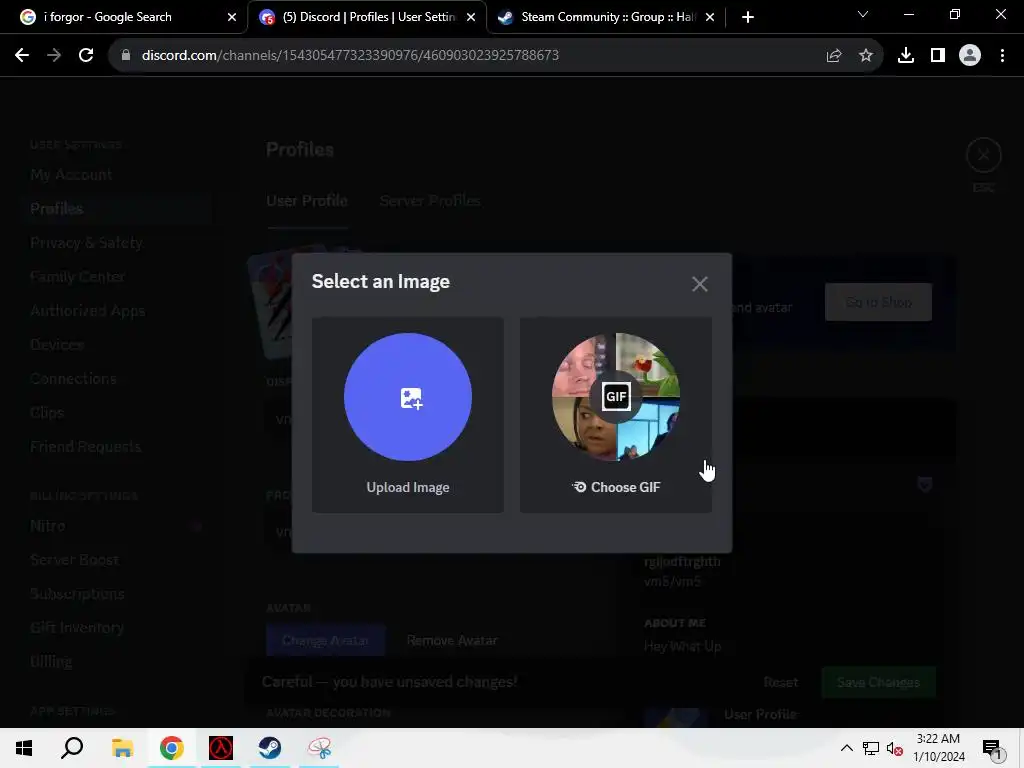Close the i forgor Google Search tab
This screenshot has width=1024, height=768.
[231, 17]
